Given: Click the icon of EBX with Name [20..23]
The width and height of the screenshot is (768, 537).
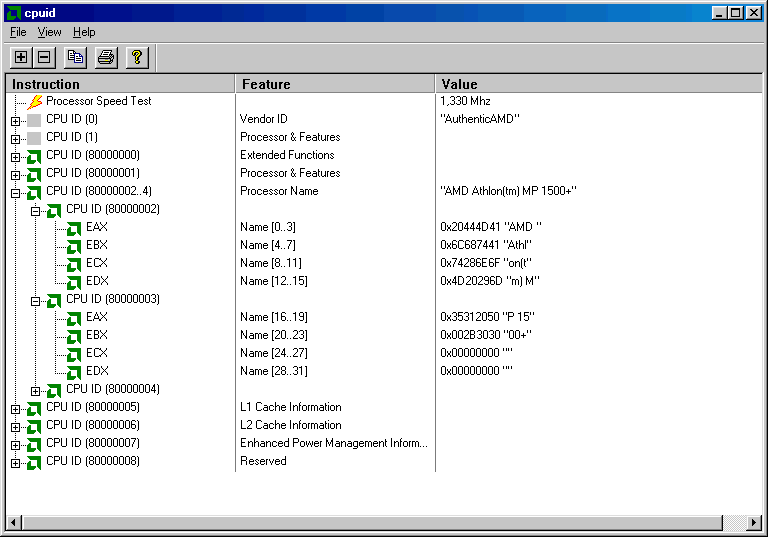Looking at the screenshot, I should [x=74, y=337].
